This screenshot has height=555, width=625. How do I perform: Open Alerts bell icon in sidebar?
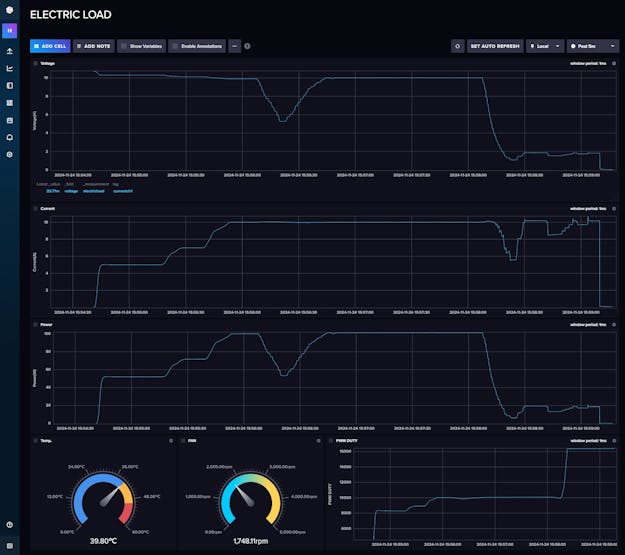[10, 137]
